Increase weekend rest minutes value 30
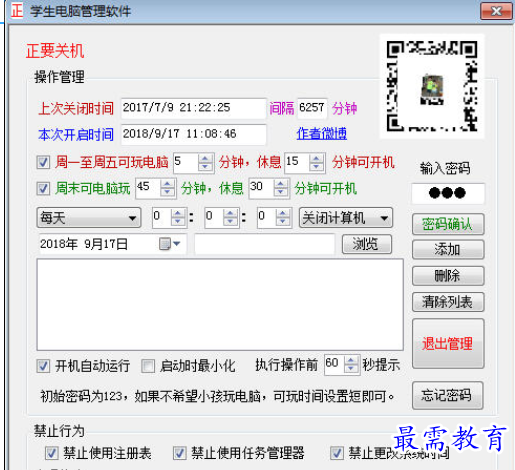 point(281,185)
